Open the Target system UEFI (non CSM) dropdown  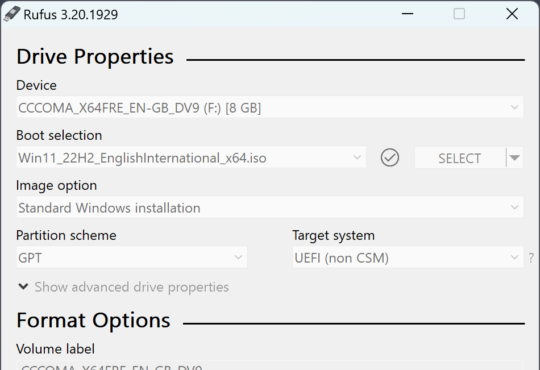click(408, 257)
